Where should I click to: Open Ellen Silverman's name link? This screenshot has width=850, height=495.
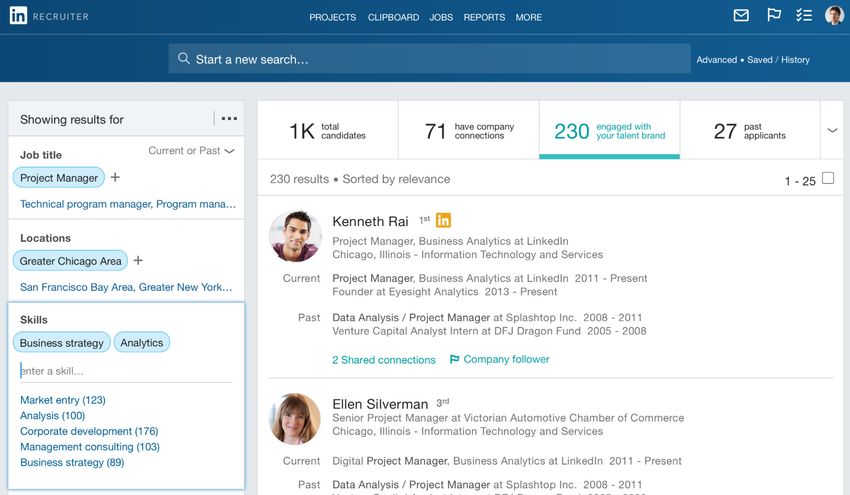tap(380, 404)
